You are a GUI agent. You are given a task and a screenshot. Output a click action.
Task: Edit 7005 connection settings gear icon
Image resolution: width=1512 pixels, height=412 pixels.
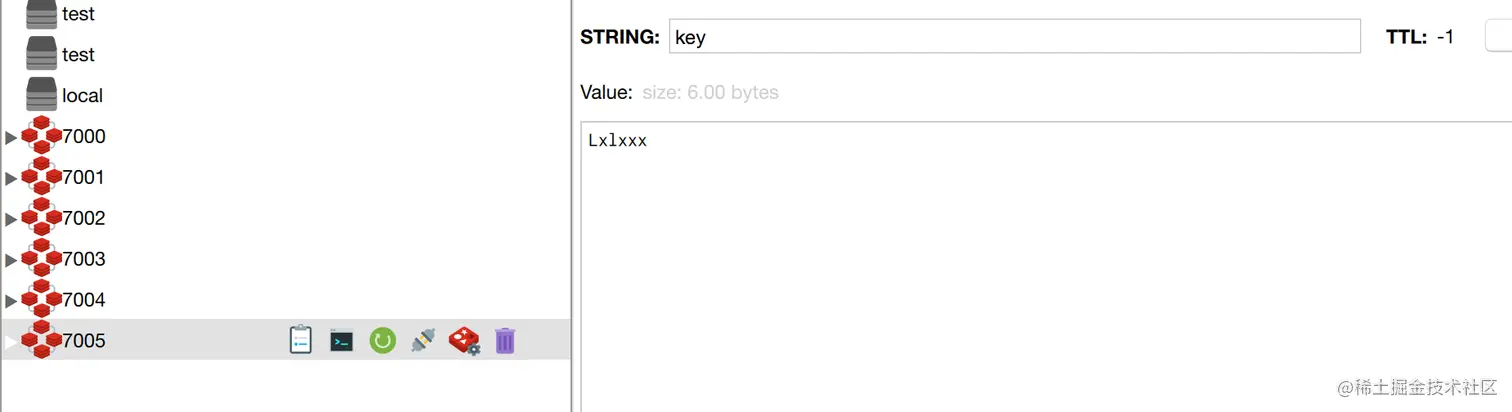point(464,341)
